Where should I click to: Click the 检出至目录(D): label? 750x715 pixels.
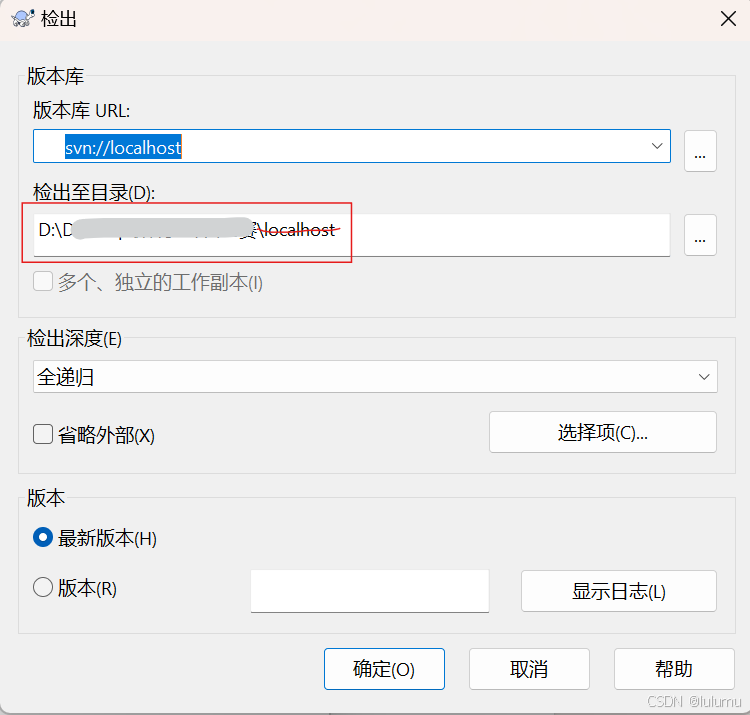(x=94, y=193)
